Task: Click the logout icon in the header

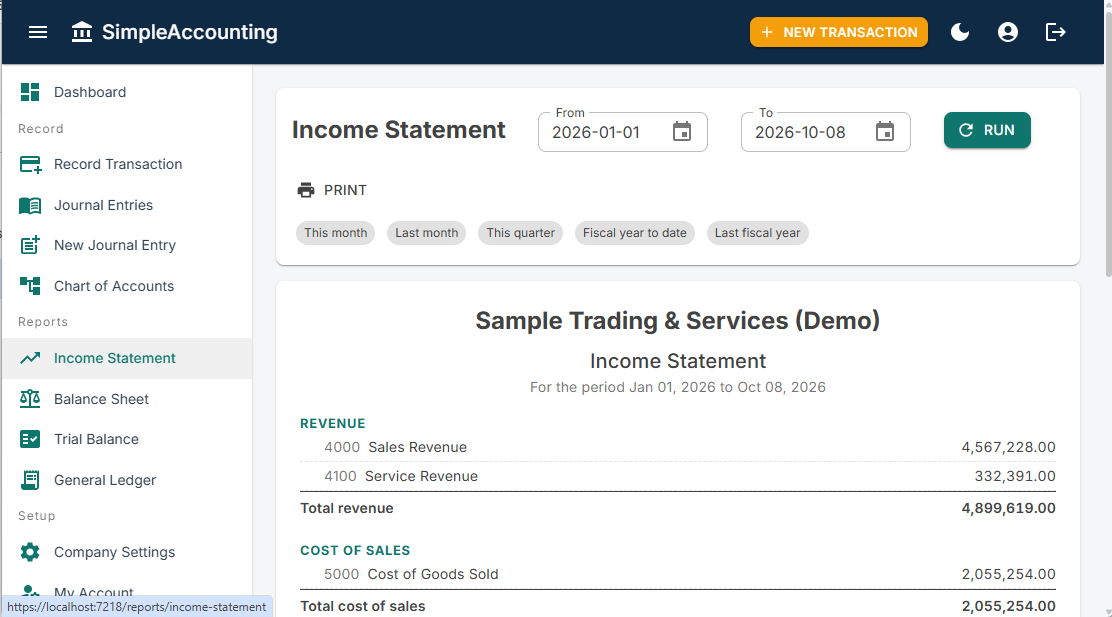Action: click(x=1055, y=32)
